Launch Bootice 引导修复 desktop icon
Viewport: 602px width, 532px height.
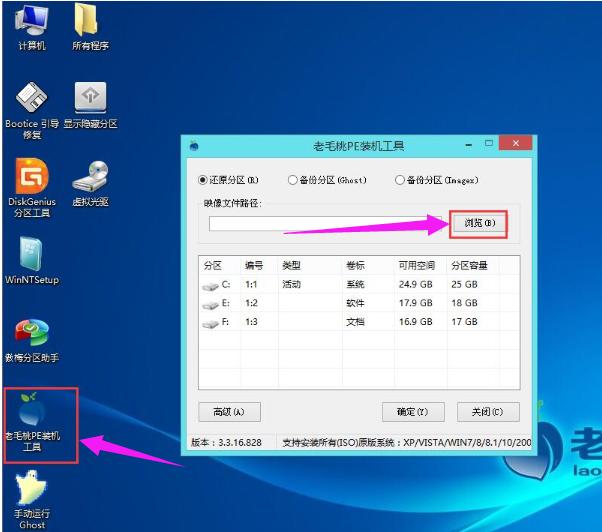tap(31, 100)
